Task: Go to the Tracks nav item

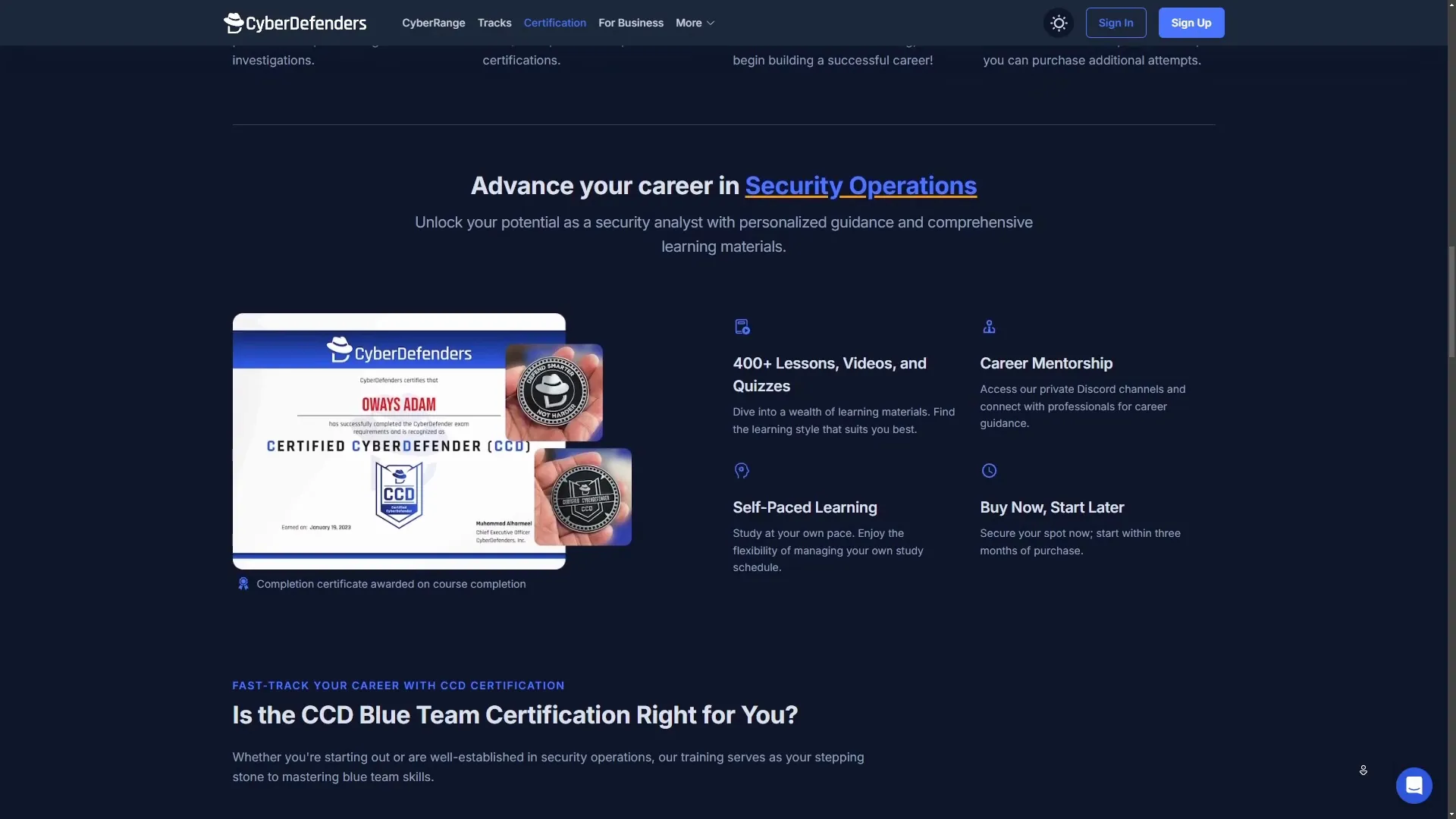Action: pos(494,23)
